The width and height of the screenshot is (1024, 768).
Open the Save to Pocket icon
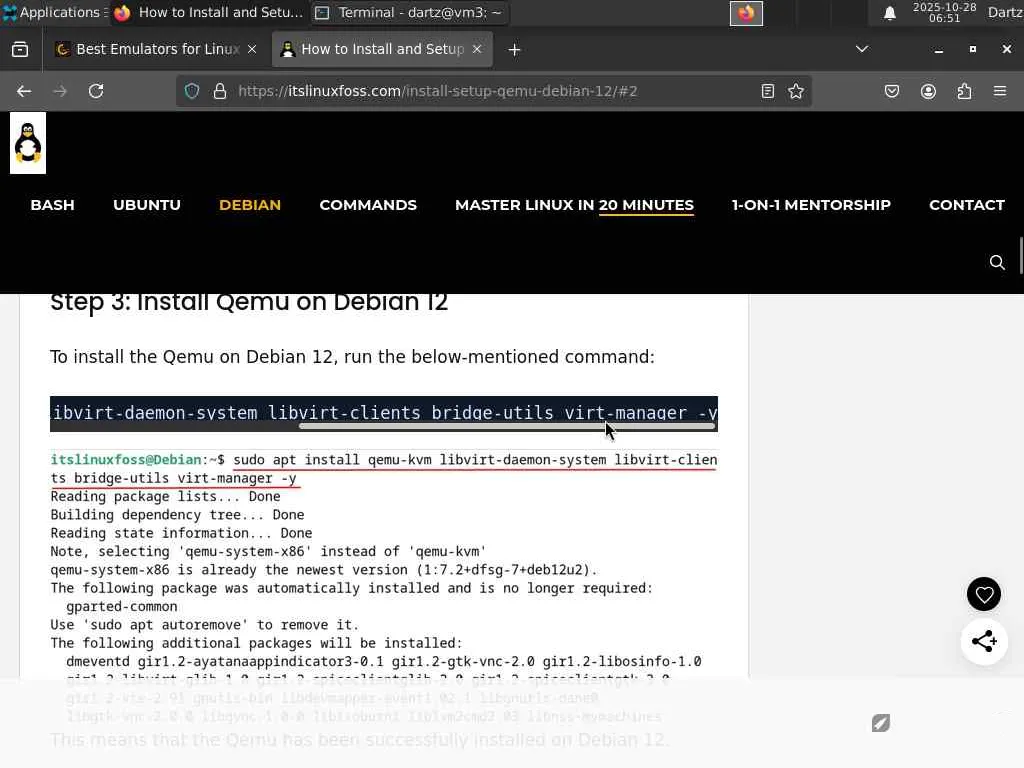tap(892, 91)
